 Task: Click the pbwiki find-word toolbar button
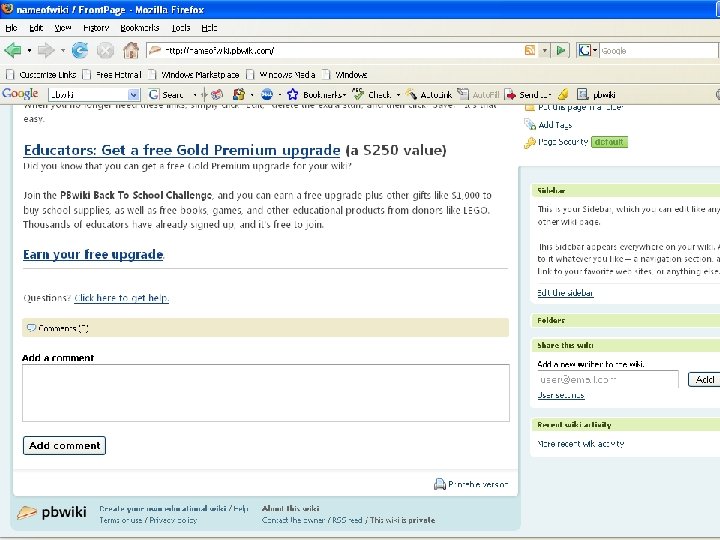point(596,95)
